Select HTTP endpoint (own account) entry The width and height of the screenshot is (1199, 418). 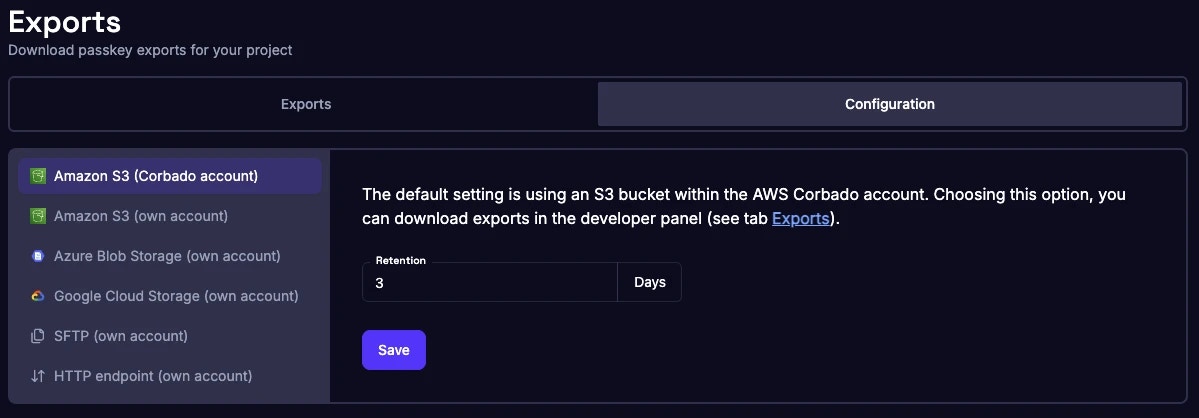pos(153,376)
